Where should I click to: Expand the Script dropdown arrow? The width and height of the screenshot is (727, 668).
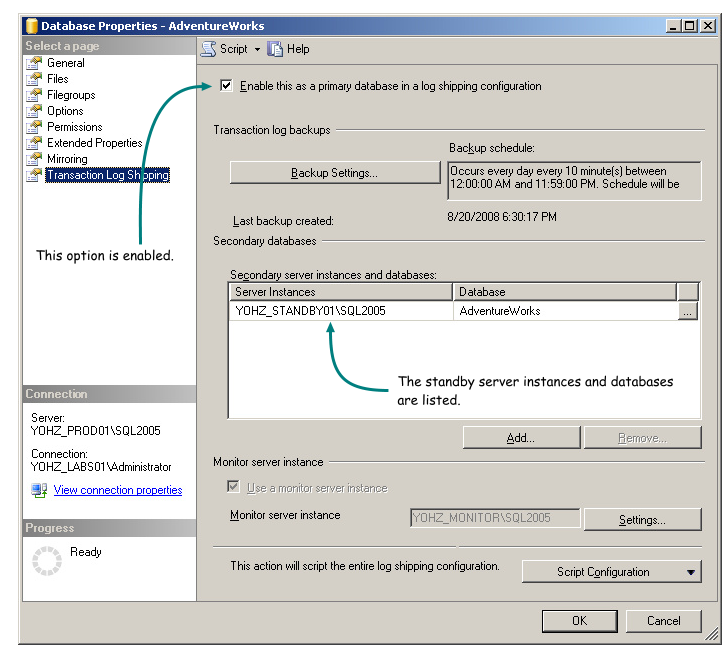[x=257, y=49]
